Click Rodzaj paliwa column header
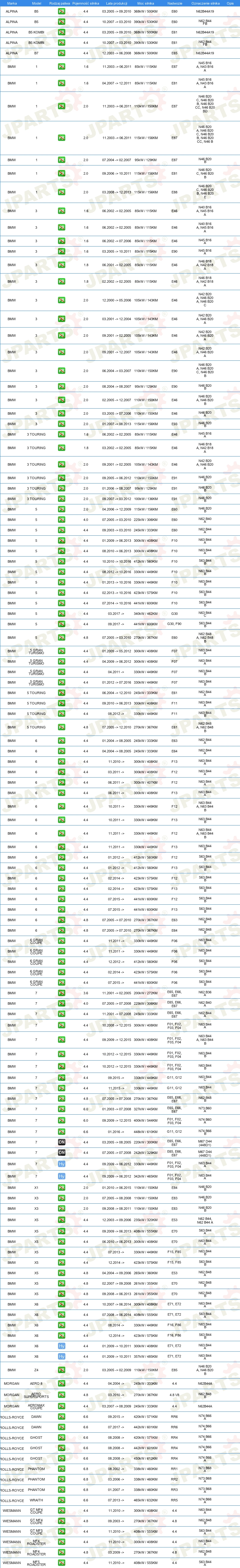Image resolution: width=240 pixels, height=1568 pixels. pos(60,3)
